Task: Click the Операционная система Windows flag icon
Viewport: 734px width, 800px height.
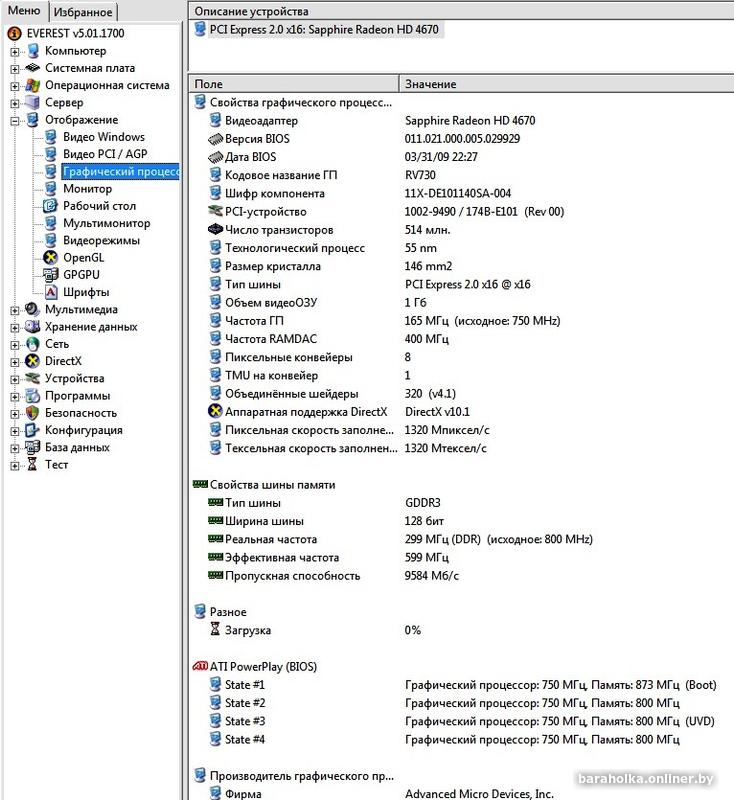Action: tap(33, 85)
